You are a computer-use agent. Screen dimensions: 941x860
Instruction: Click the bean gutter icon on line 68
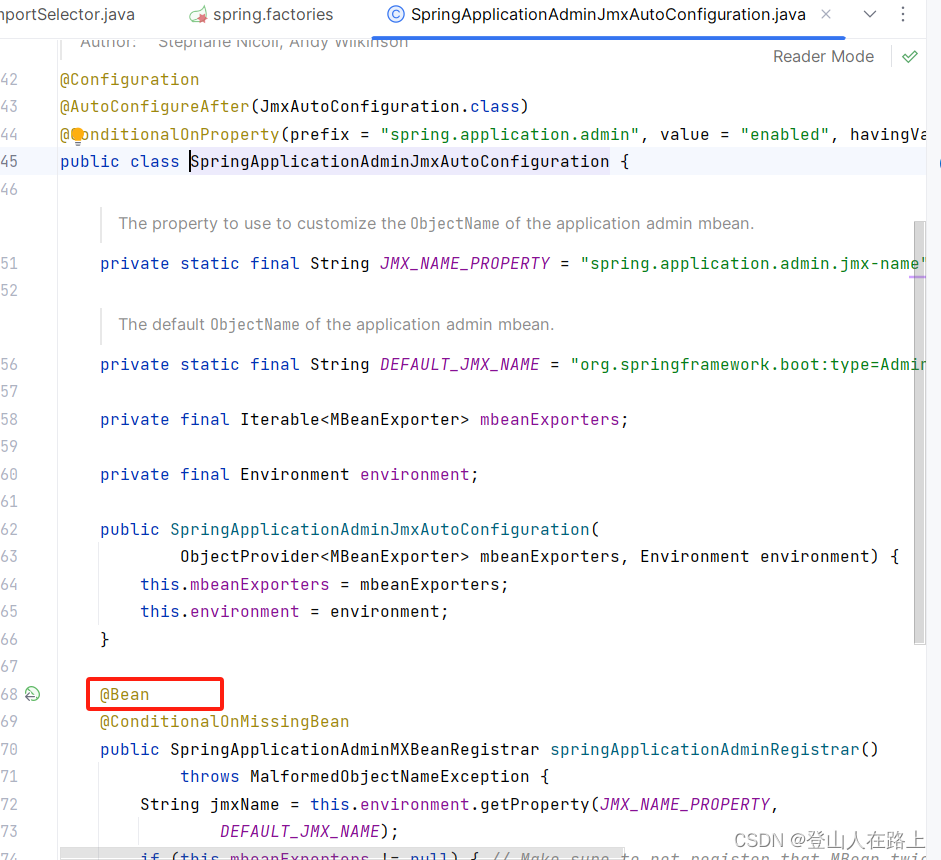point(32,694)
